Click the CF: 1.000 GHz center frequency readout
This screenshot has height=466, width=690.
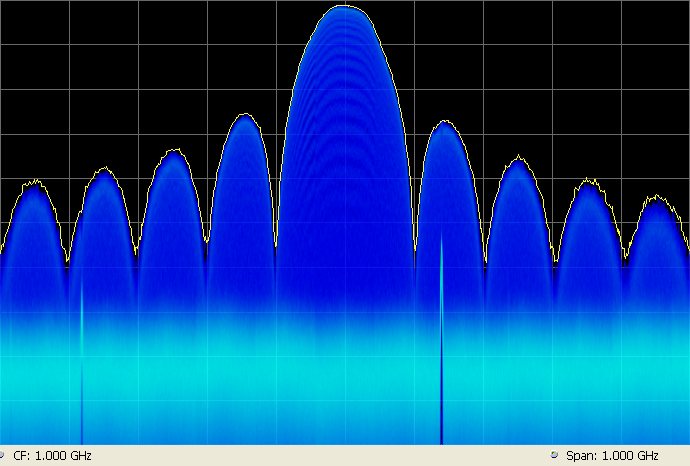click(x=52, y=455)
